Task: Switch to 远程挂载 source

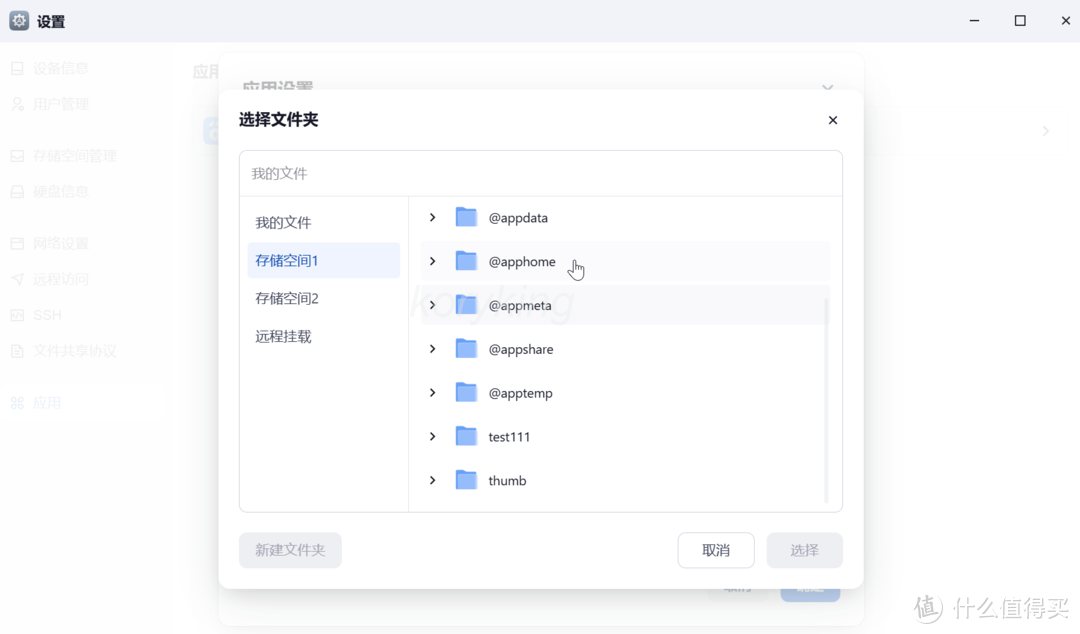Action: coord(283,335)
